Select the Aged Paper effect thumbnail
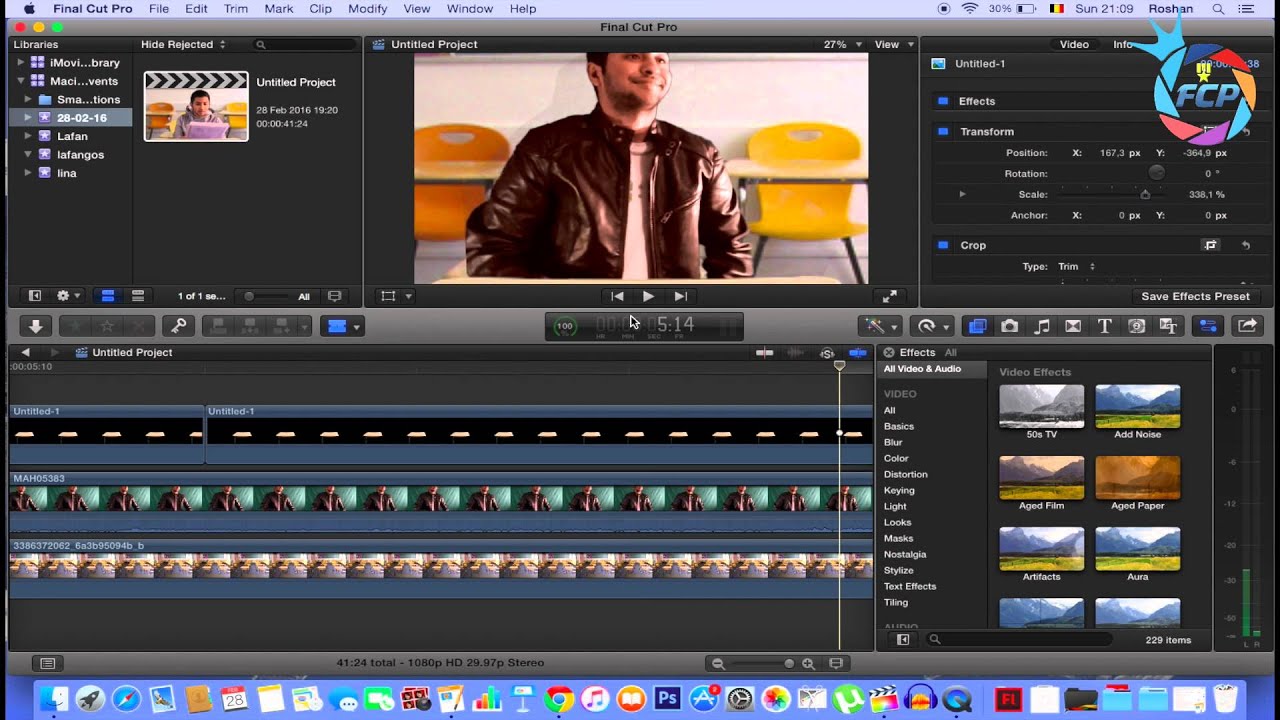The image size is (1280, 720). pyautogui.click(x=1137, y=478)
